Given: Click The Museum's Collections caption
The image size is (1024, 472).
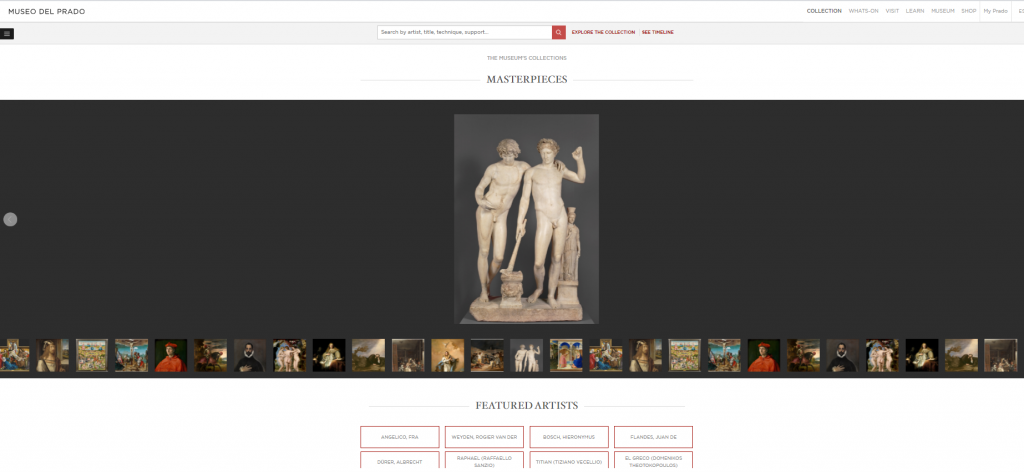Looking at the screenshot, I should click(526, 58).
